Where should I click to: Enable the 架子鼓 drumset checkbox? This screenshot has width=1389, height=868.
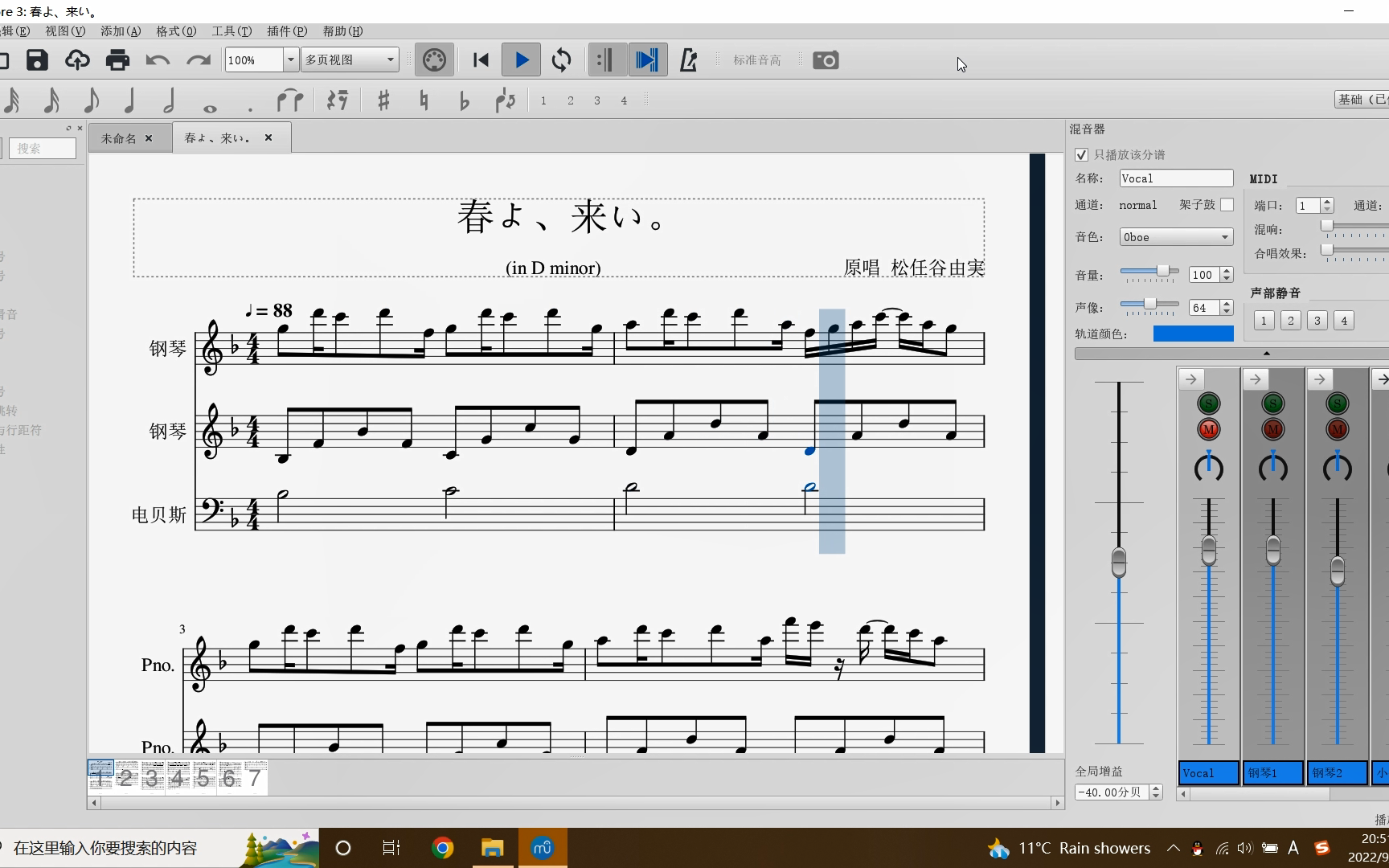(1227, 205)
